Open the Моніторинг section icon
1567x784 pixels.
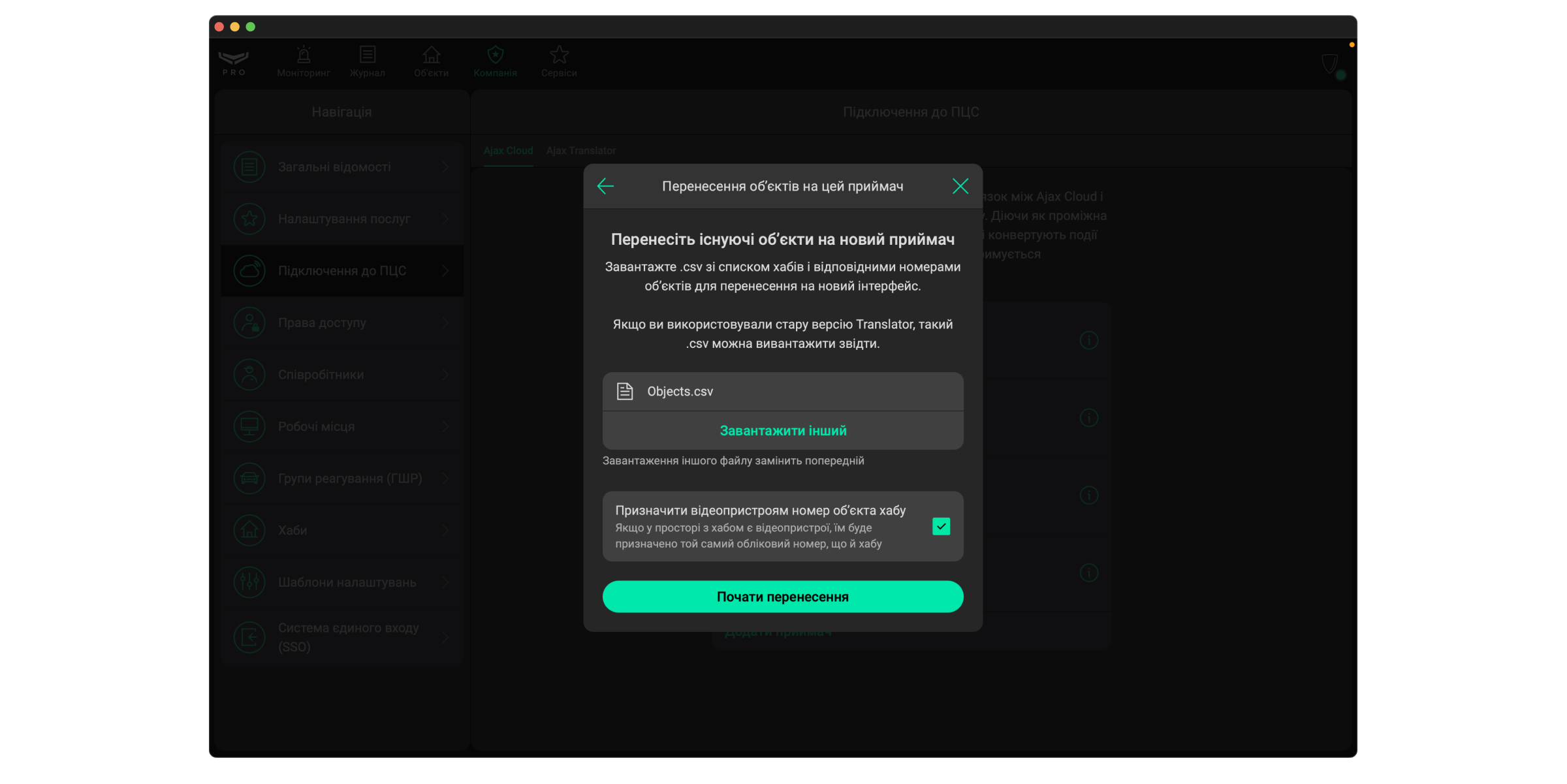pyautogui.click(x=304, y=55)
